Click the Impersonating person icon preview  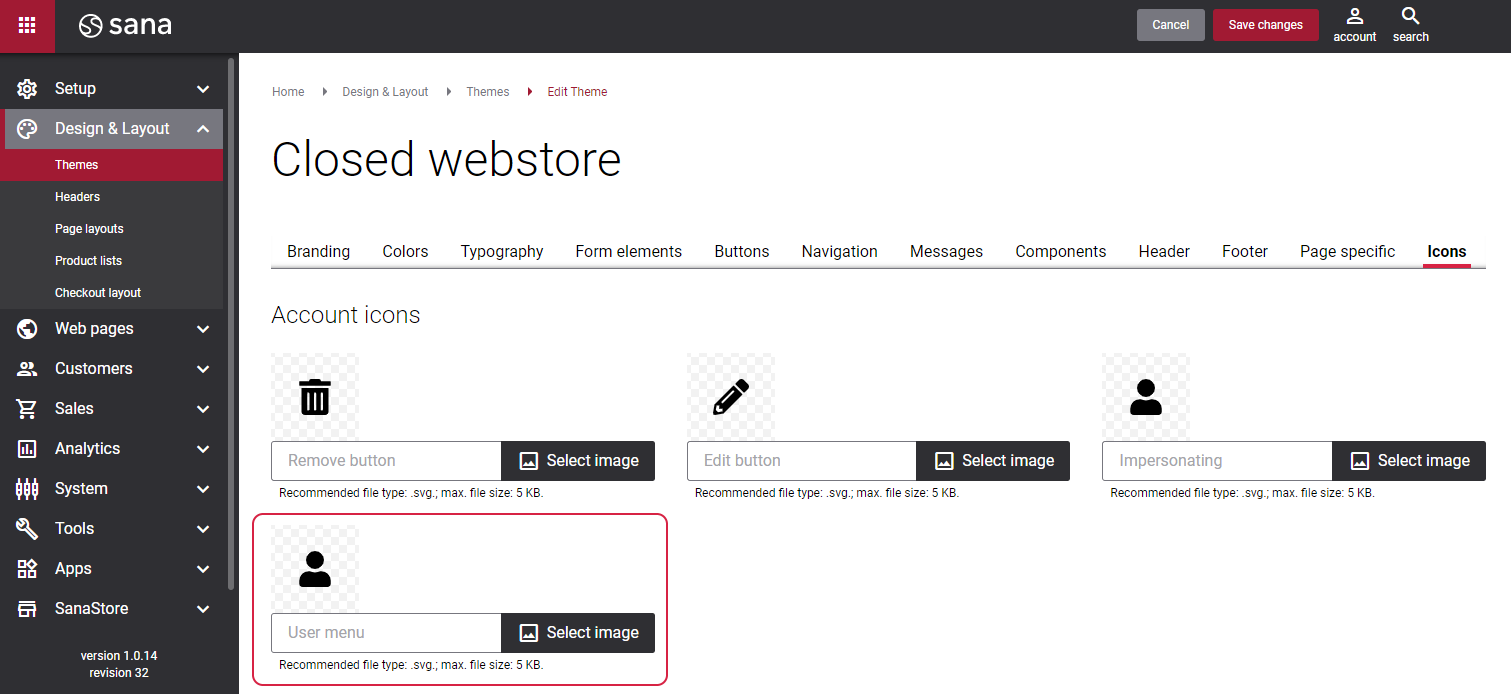coord(1145,397)
